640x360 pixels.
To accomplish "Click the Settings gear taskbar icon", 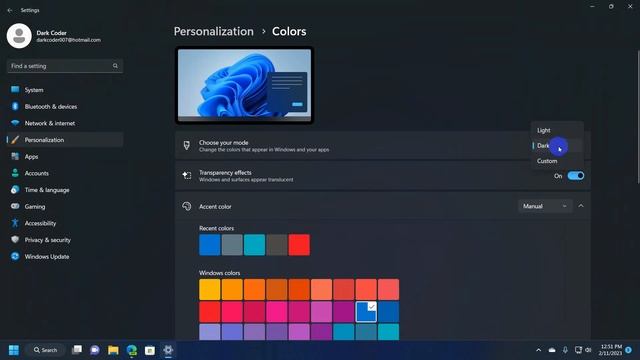I will pyautogui.click(x=168, y=350).
